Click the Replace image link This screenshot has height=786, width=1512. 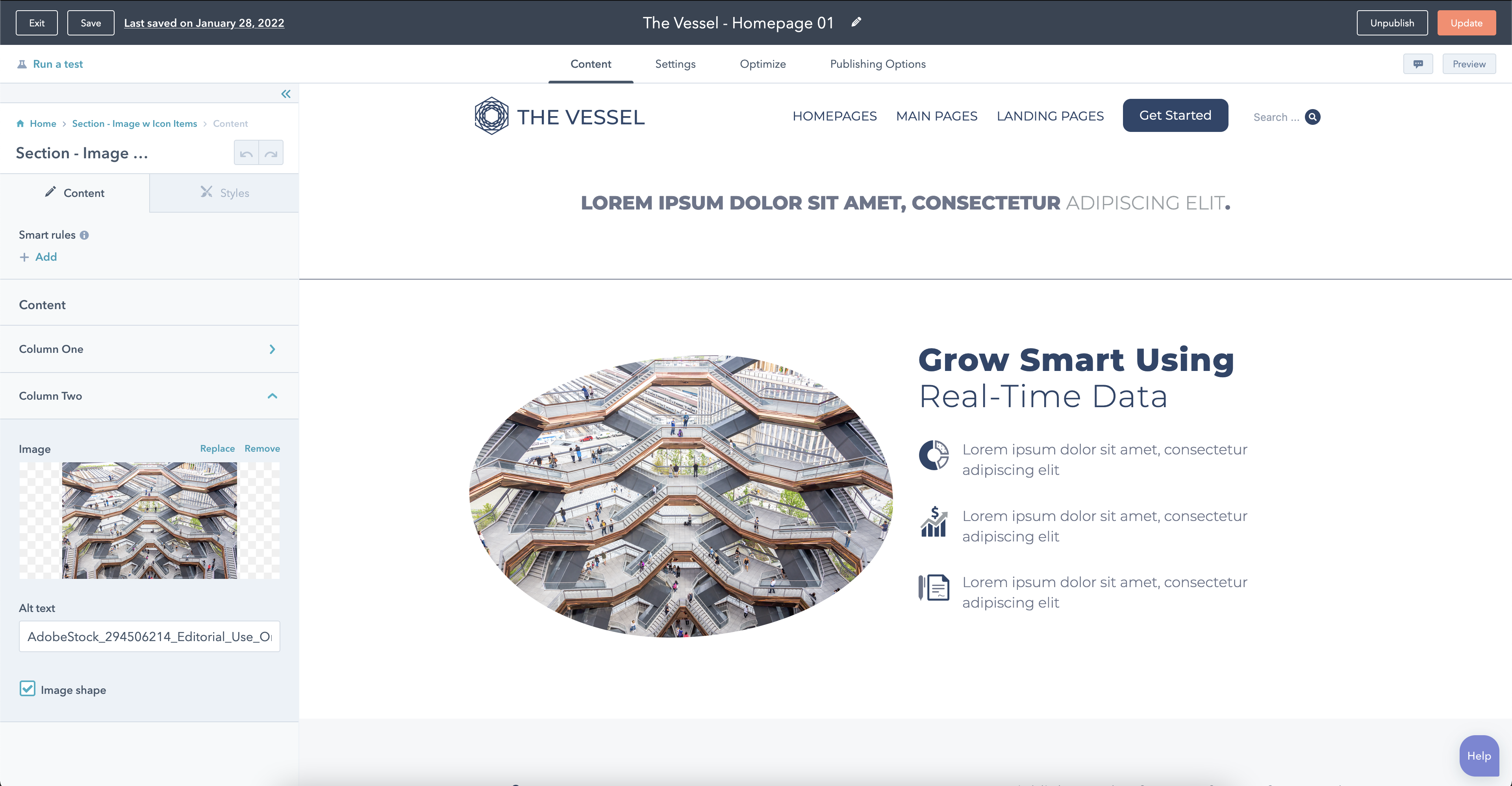217,449
